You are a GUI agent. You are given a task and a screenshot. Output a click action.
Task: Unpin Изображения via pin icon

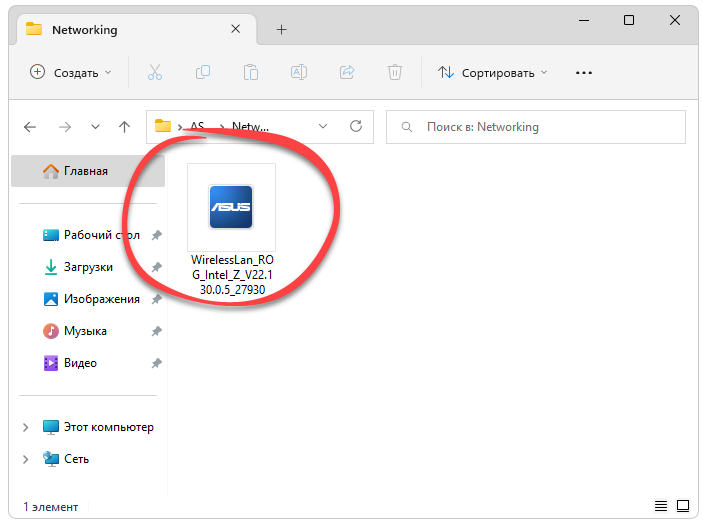[156, 299]
